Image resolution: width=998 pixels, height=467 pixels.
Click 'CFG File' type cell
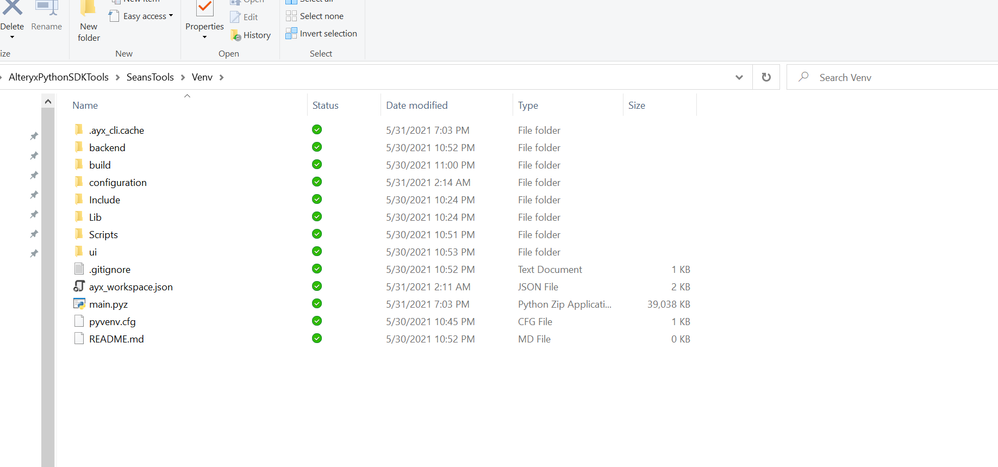click(535, 321)
